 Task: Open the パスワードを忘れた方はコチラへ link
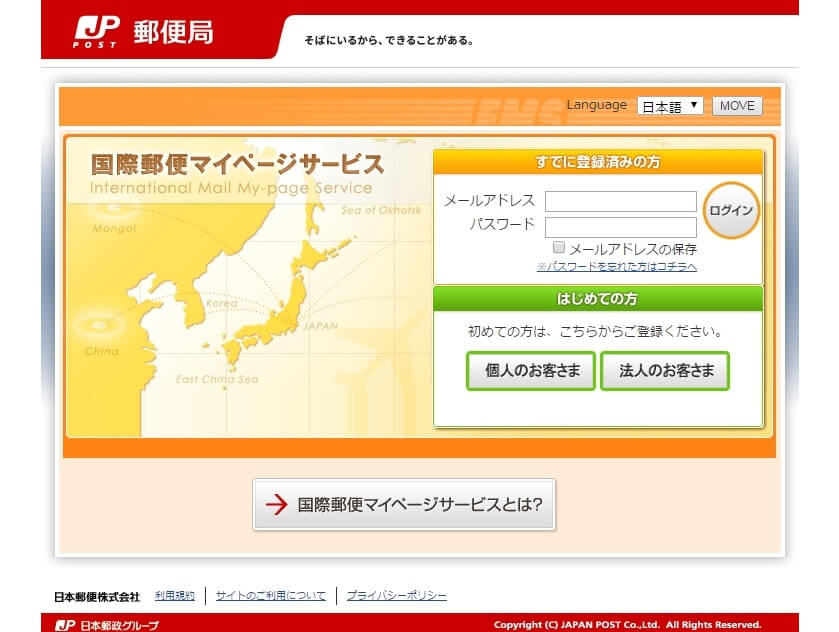click(x=616, y=266)
